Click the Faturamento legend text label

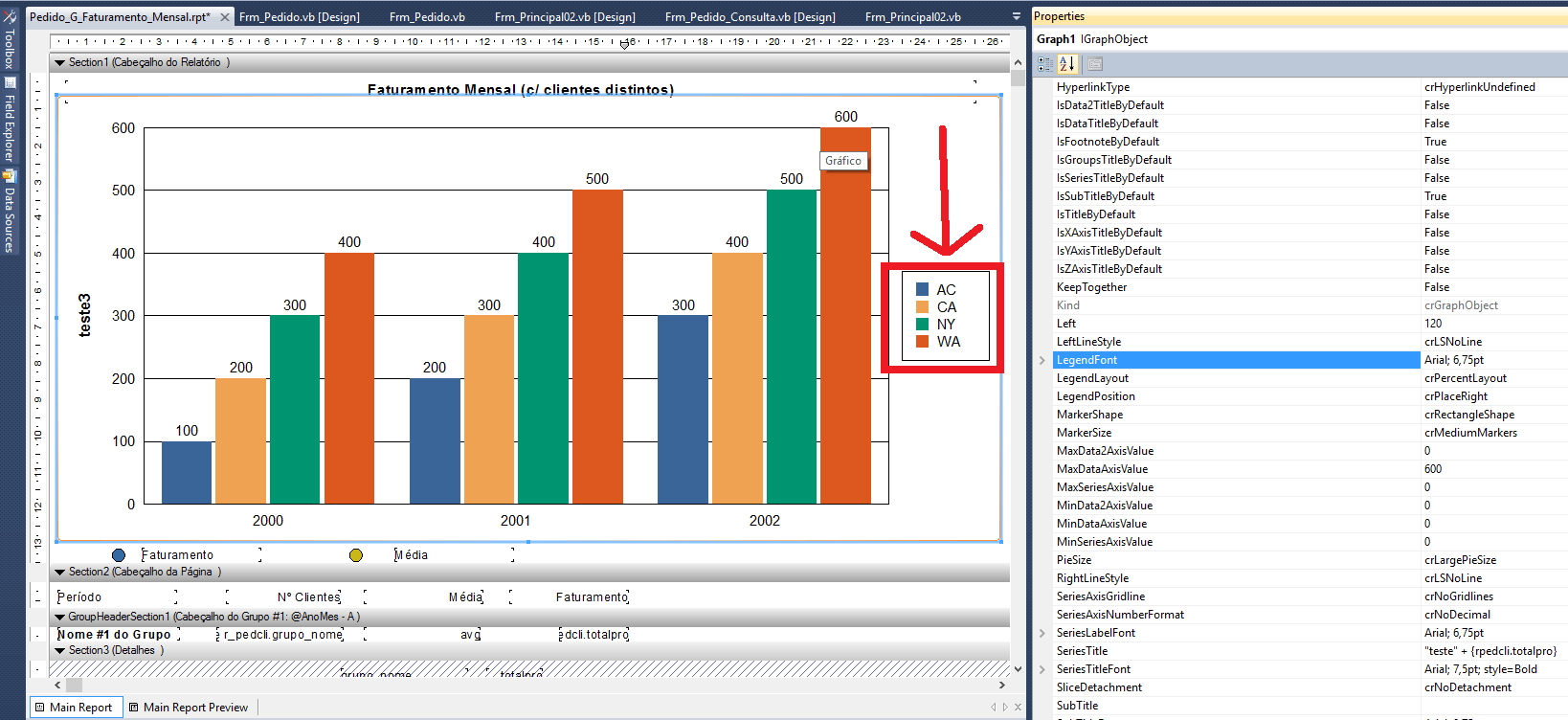pos(177,555)
